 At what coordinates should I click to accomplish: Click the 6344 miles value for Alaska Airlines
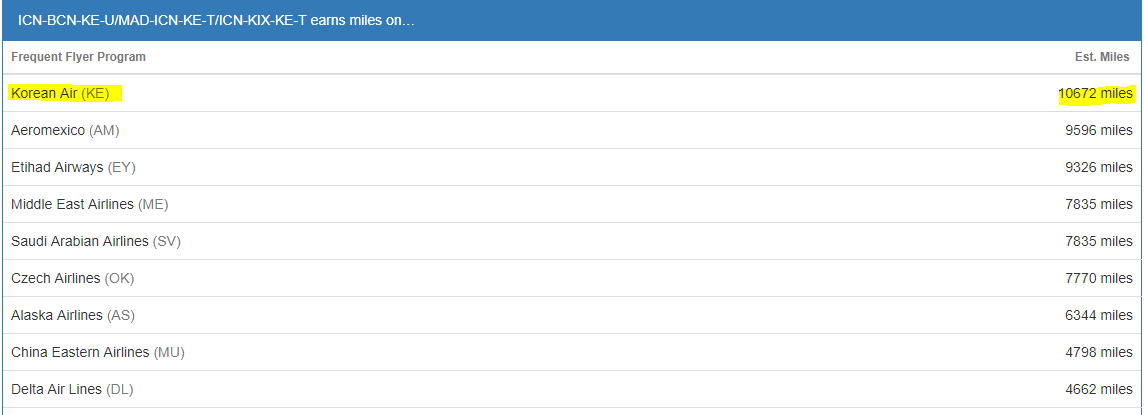[x=1099, y=315]
